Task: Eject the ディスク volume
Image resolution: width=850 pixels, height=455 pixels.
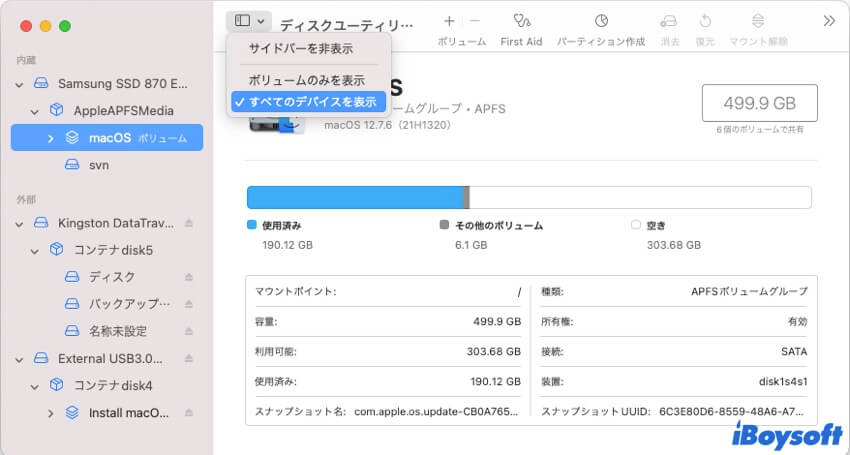Action: coord(189,277)
